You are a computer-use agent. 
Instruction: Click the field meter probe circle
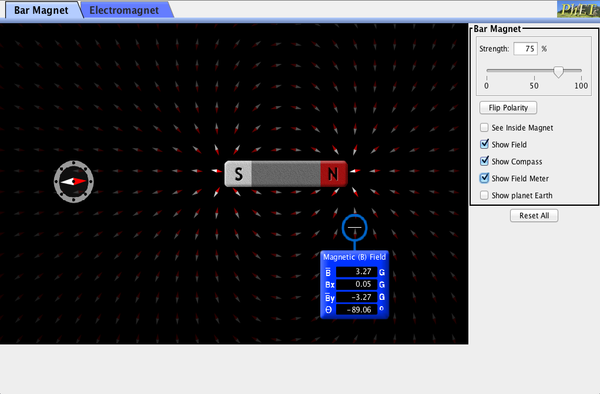point(355,228)
